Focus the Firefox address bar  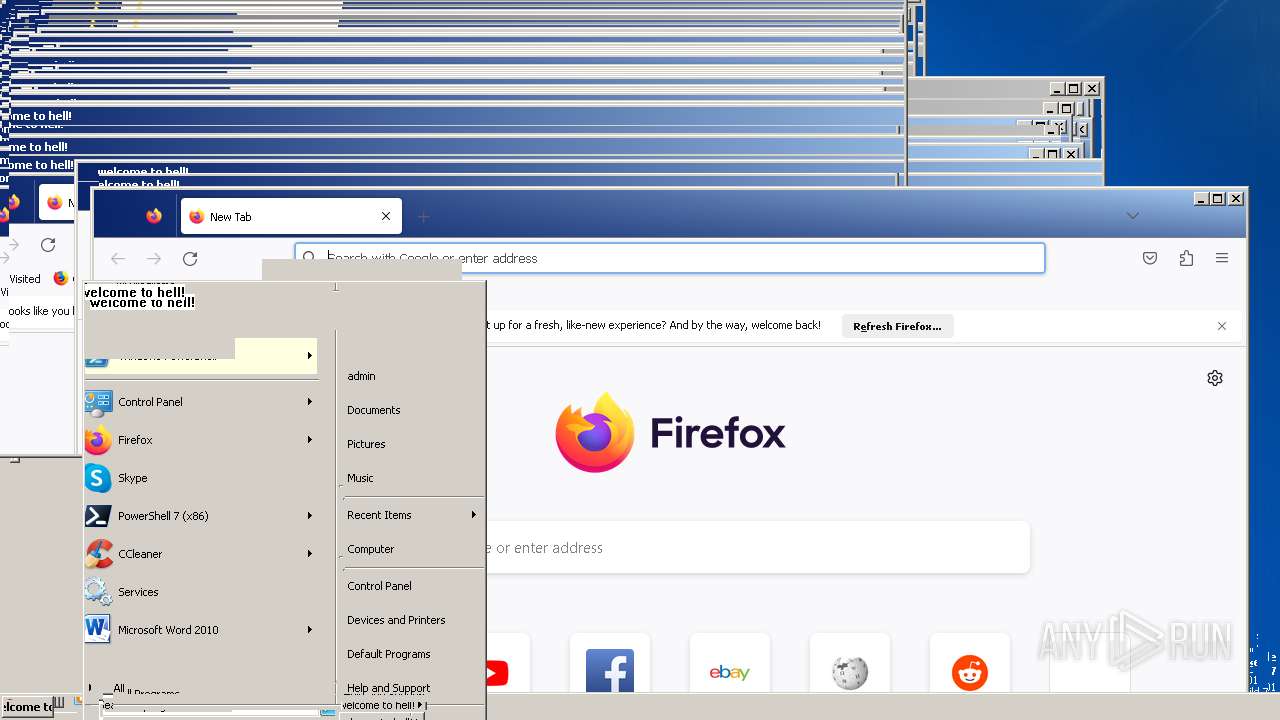tap(670, 258)
